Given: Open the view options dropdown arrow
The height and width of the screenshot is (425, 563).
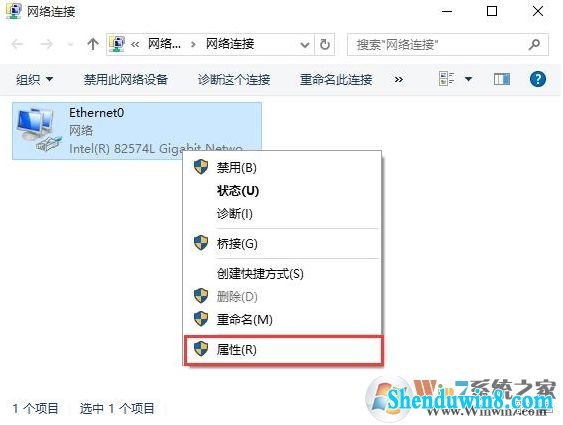Looking at the screenshot, I should pyautogui.click(x=469, y=79).
